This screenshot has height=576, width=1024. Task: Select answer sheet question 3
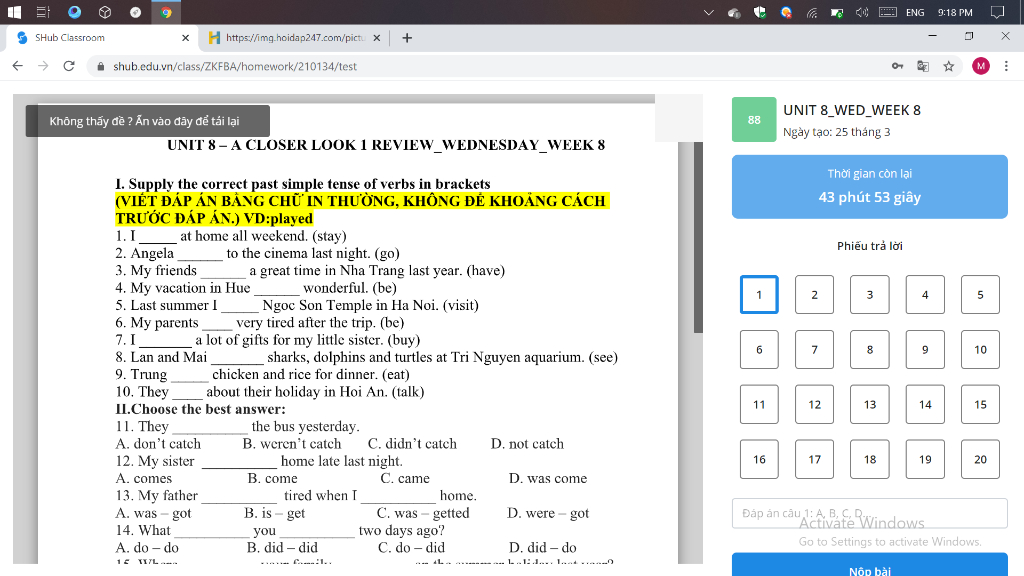pos(870,295)
